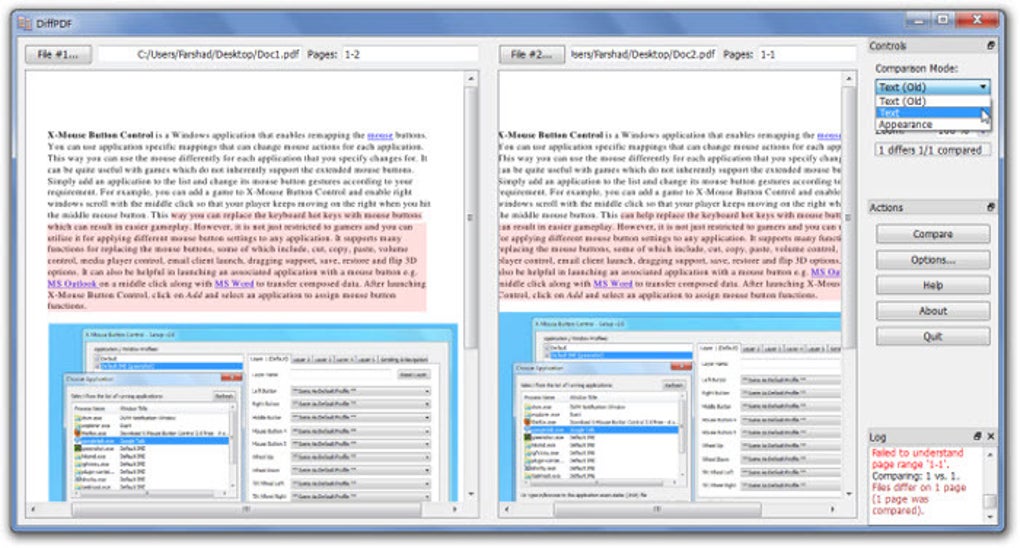Open the Options... dialog
The height and width of the screenshot is (548, 1020).
pyautogui.click(x=933, y=260)
